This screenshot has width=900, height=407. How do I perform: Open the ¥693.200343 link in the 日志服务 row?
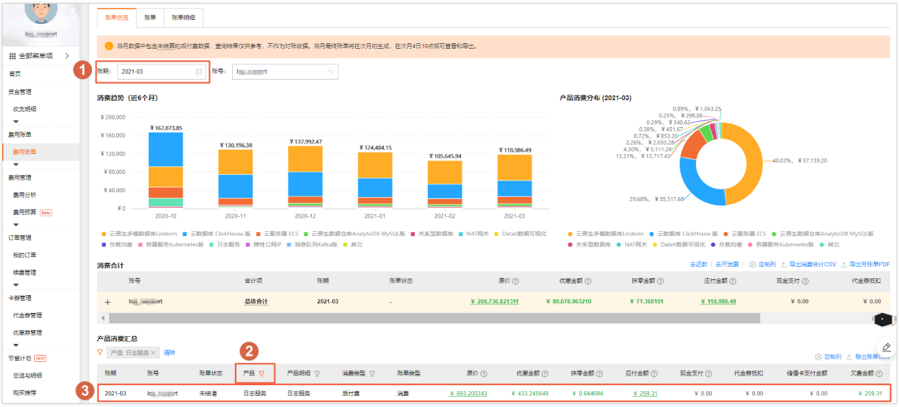tap(468, 394)
